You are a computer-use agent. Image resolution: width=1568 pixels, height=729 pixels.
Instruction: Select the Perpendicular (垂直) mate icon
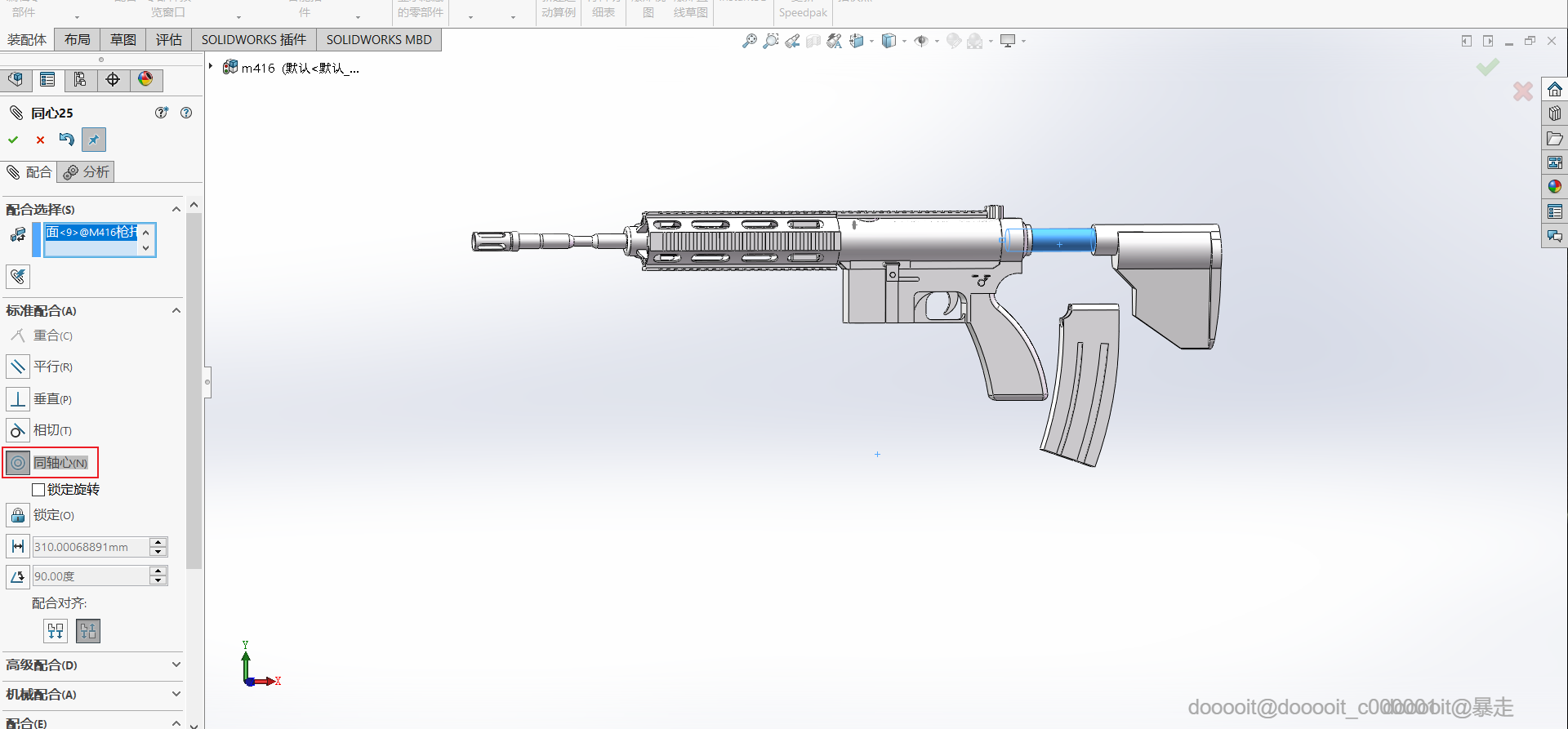click(x=18, y=399)
